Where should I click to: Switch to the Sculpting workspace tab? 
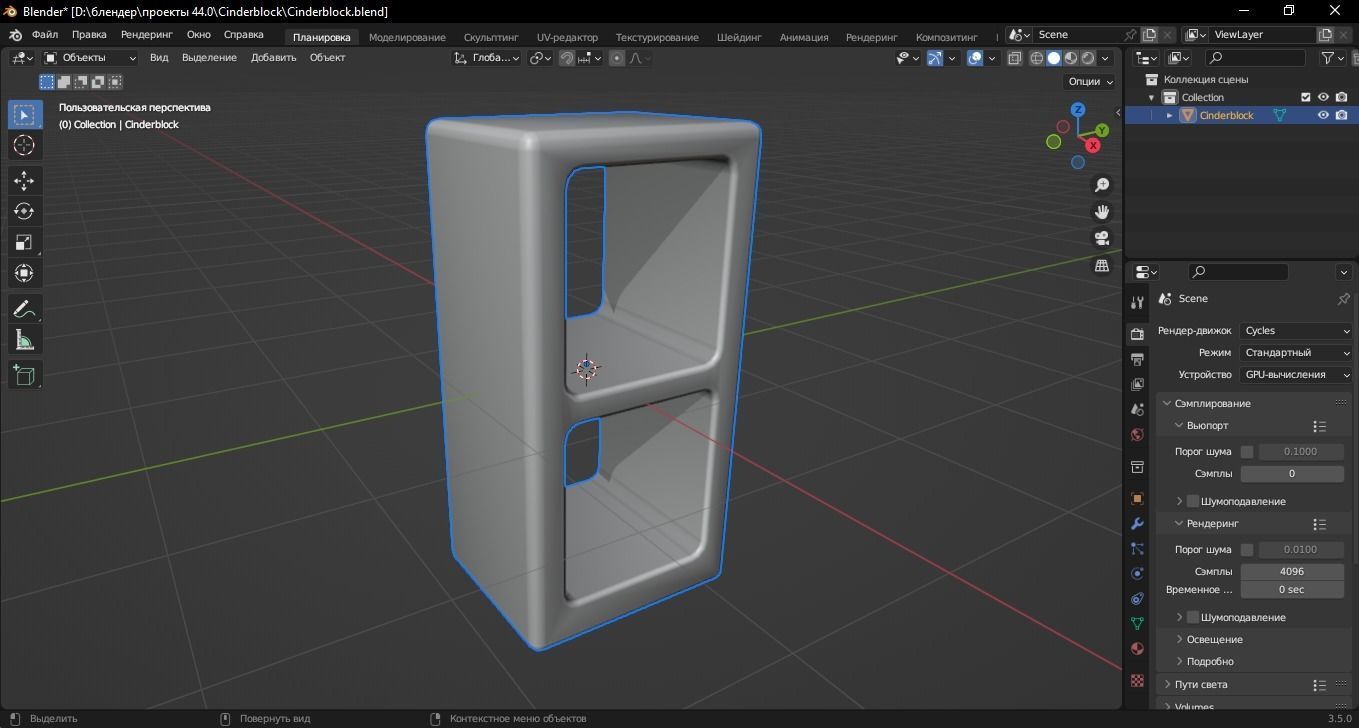(491, 37)
